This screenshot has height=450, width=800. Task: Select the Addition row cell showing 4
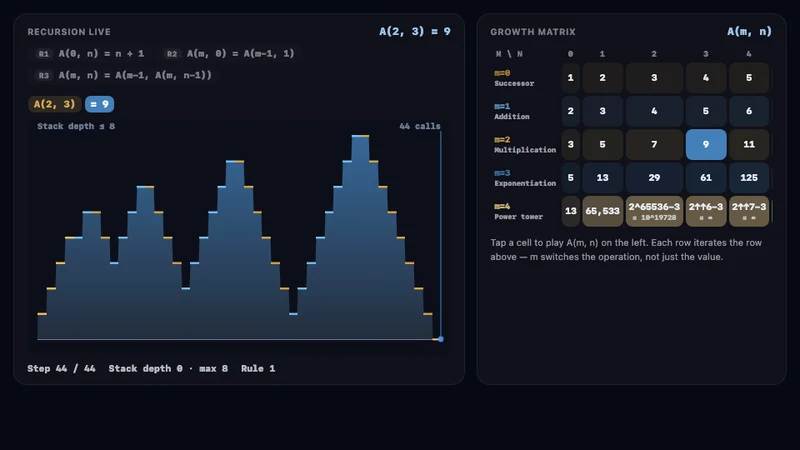[654, 111]
